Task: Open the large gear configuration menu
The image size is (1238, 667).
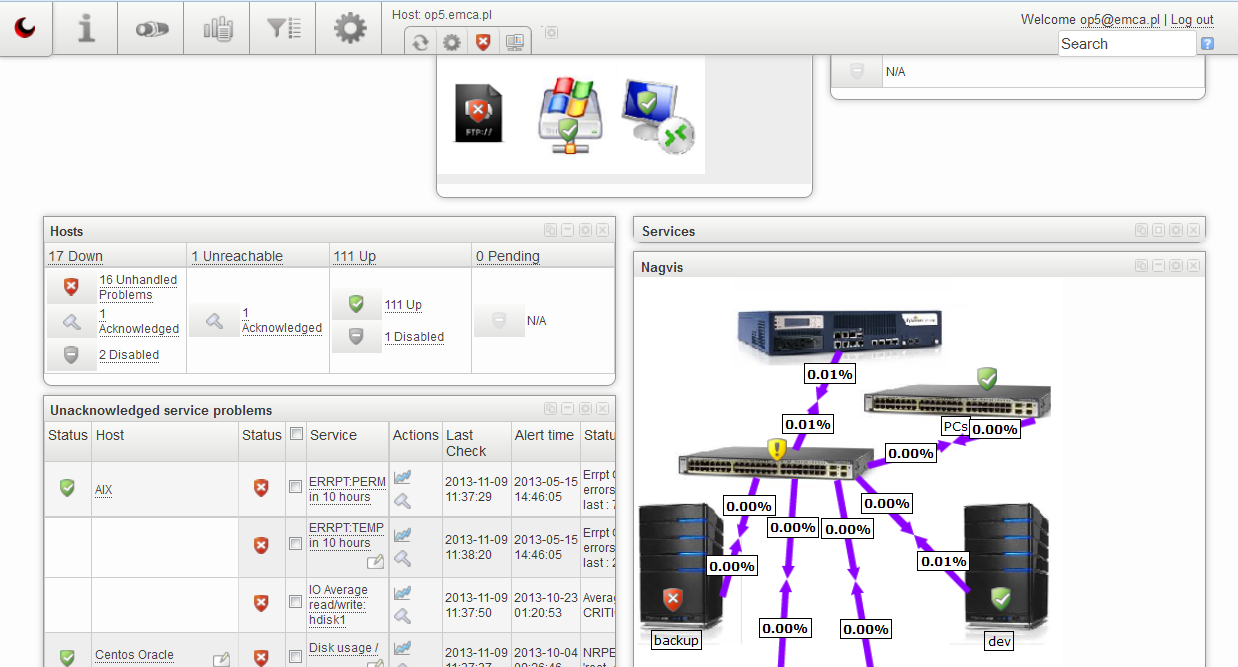Action: point(350,29)
